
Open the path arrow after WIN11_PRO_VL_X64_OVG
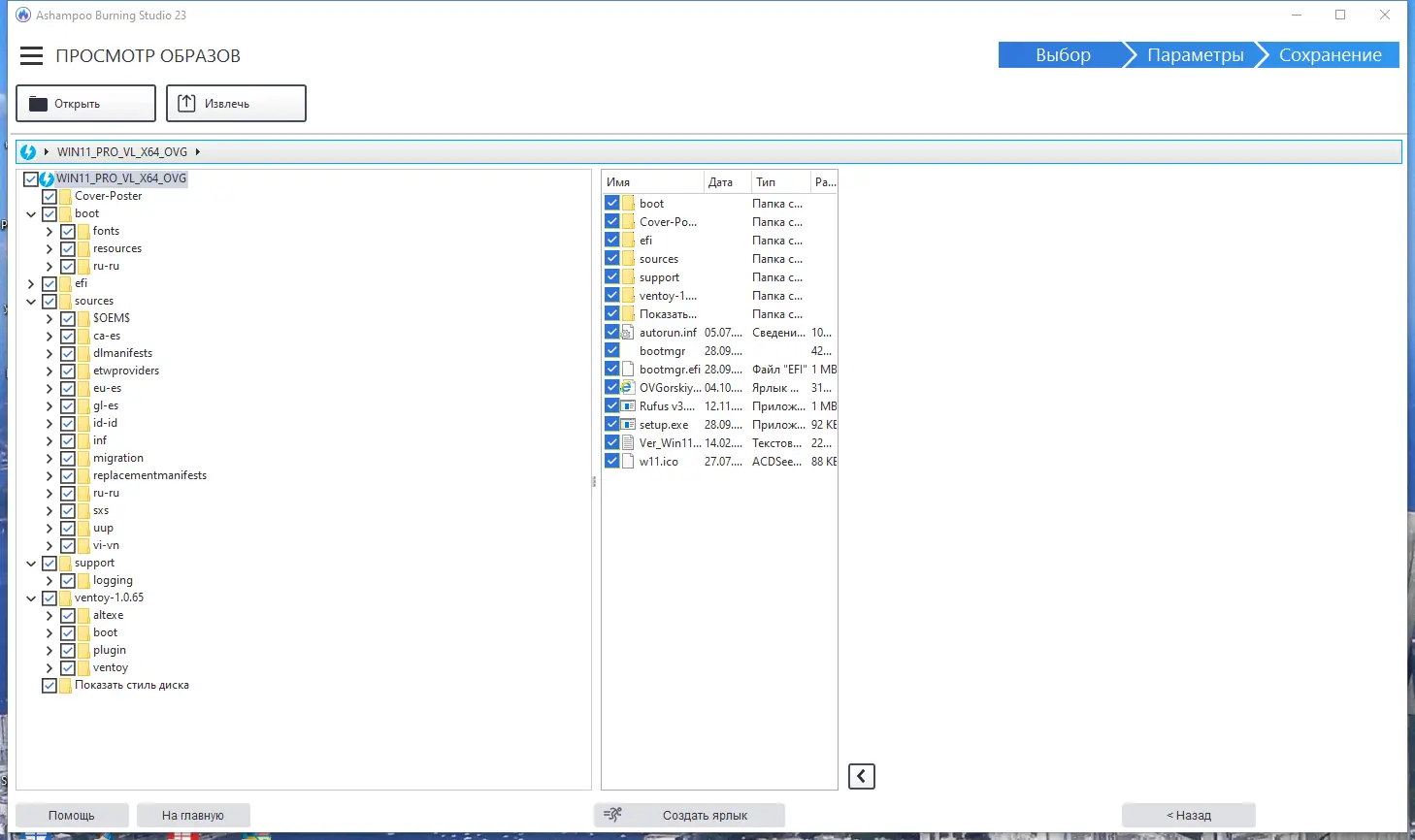(197, 152)
